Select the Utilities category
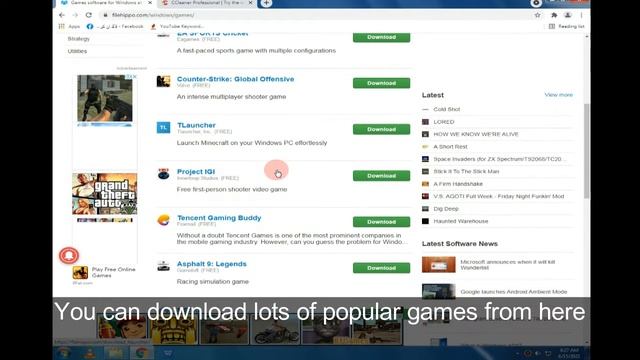 point(78,51)
